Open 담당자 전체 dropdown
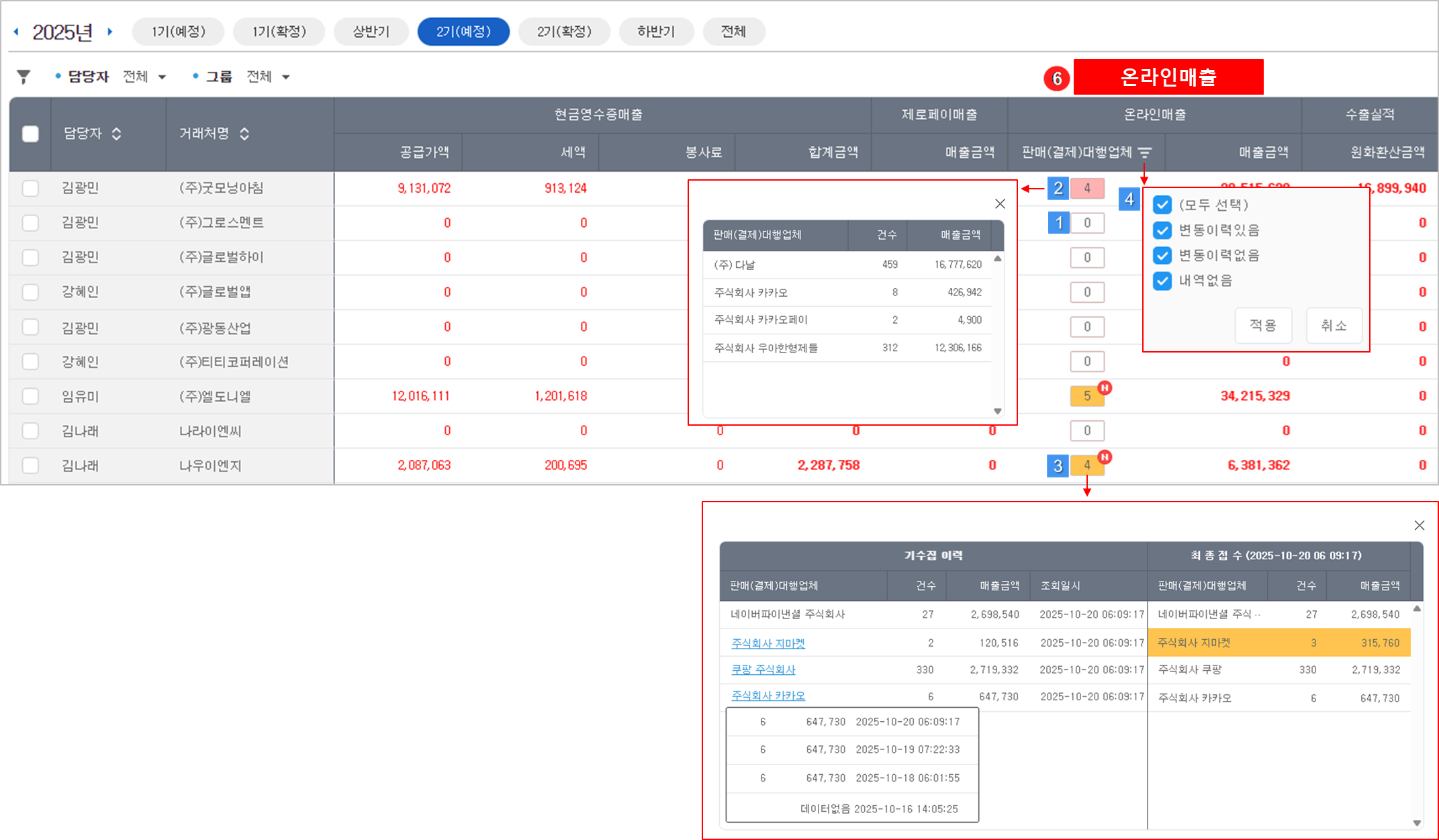This screenshot has height=840, width=1439. (x=144, y=77)
